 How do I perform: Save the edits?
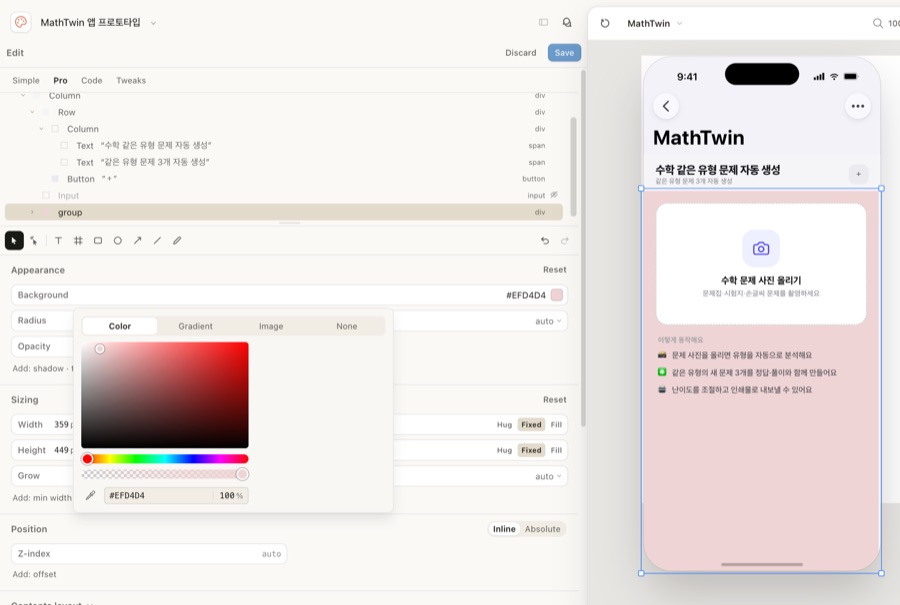click(564, 53)
